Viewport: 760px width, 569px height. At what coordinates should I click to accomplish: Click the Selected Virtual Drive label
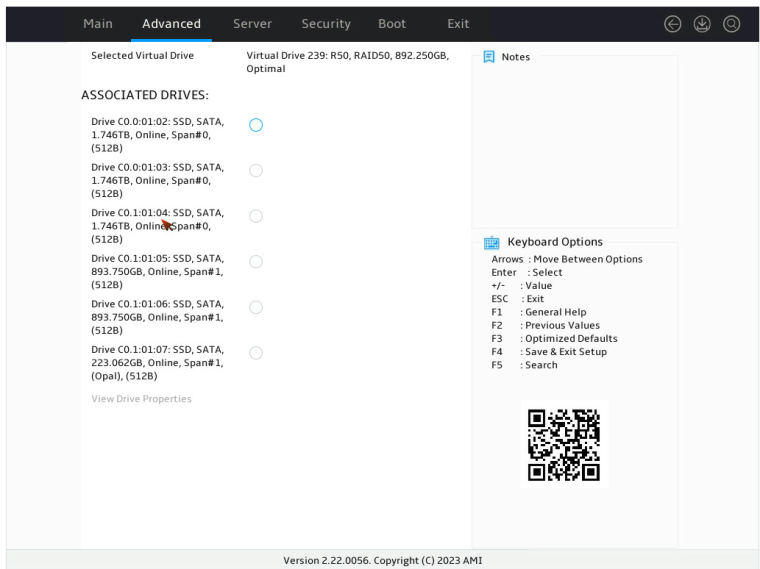(142, 55)
